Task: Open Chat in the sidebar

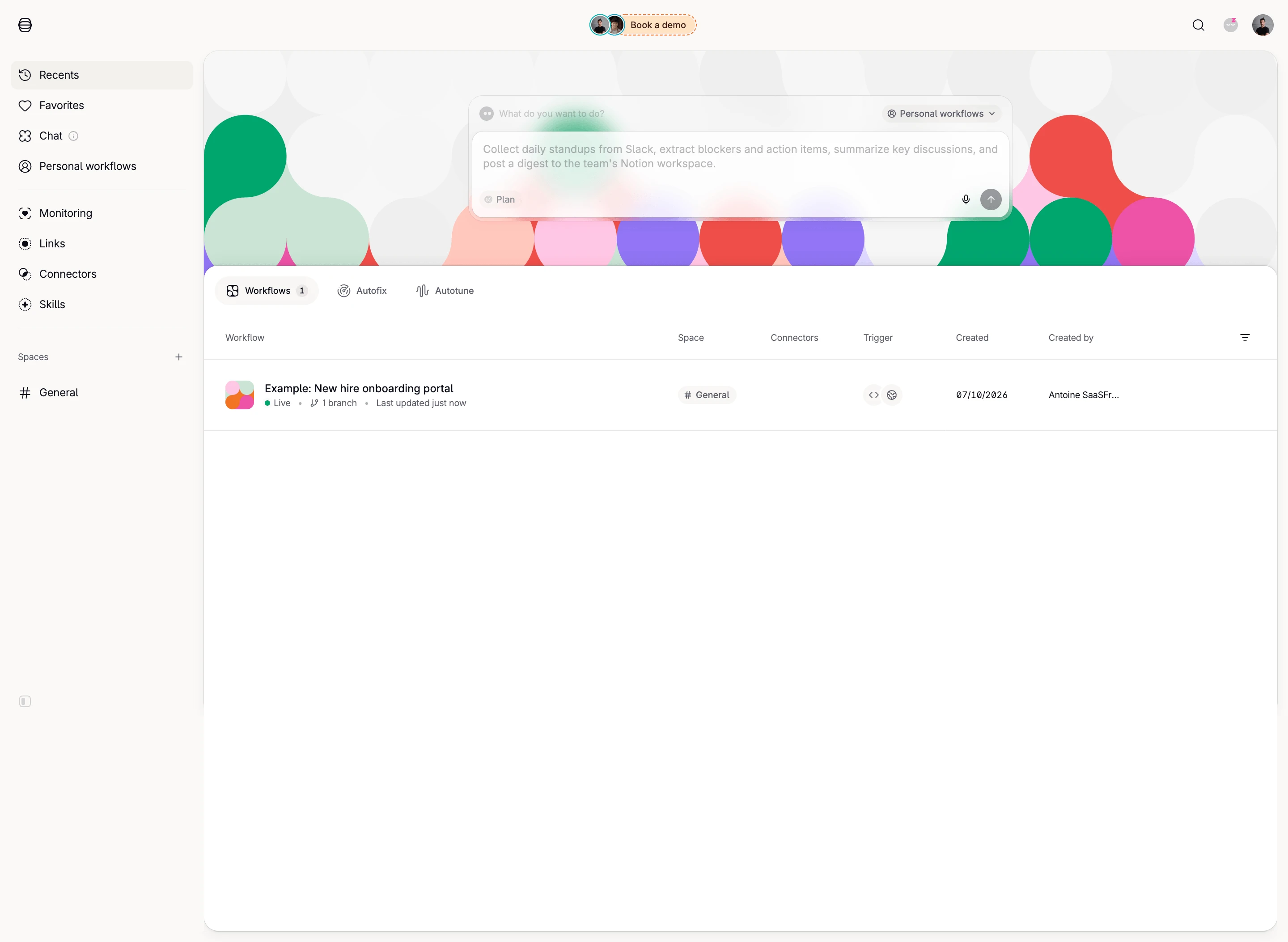Action: point(102,136)
